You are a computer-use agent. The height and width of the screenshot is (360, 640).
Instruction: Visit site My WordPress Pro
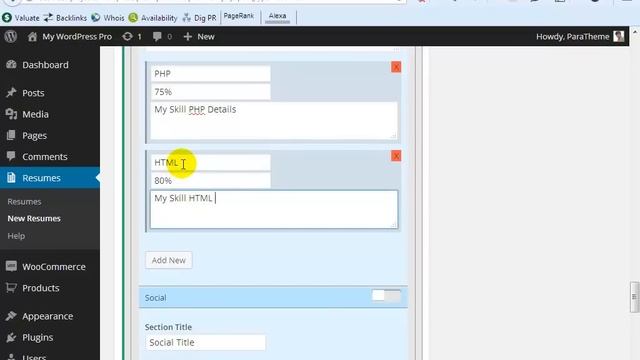click(x=70, y=36)
